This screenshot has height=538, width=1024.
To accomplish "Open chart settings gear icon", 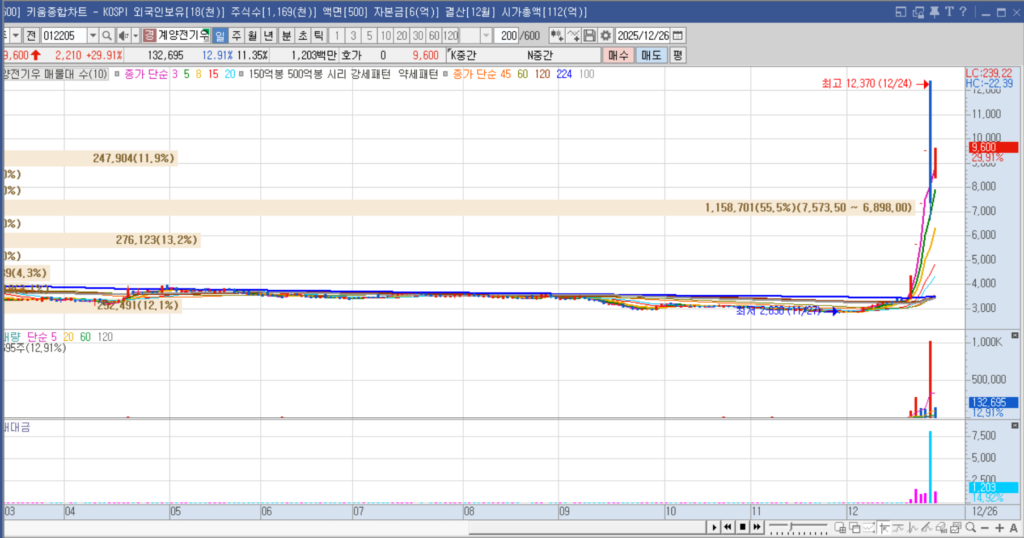I will [x=605, y=35].
